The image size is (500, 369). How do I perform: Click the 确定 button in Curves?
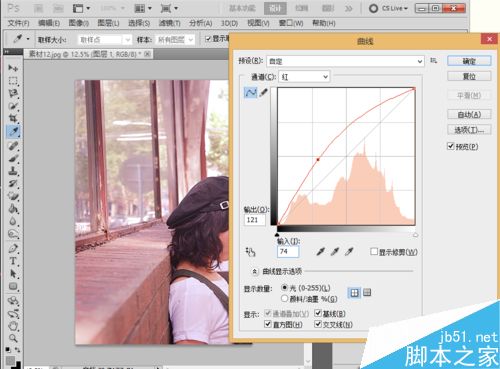(469, 61)
